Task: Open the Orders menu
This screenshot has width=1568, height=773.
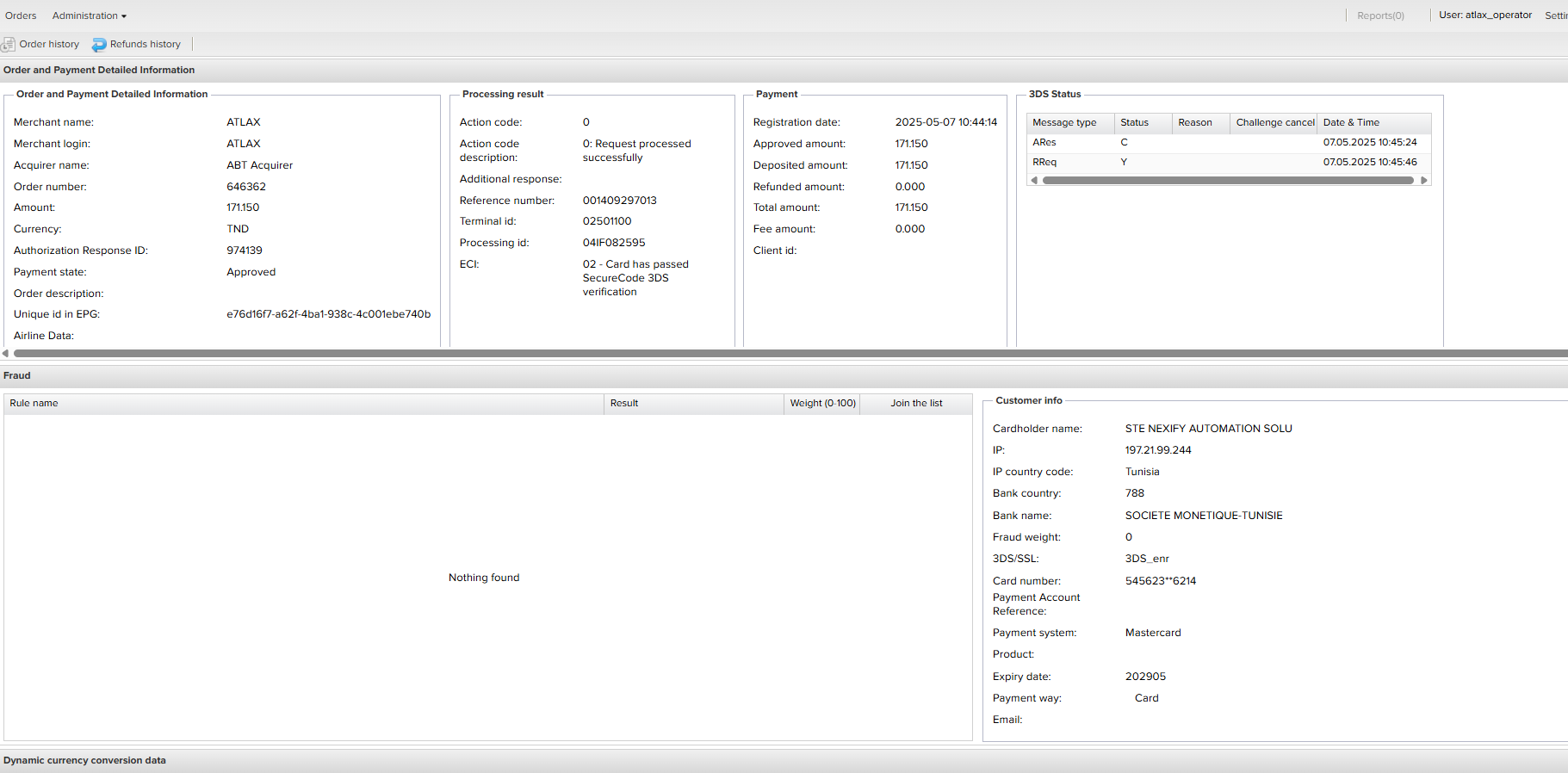Action: pos(21,15)
